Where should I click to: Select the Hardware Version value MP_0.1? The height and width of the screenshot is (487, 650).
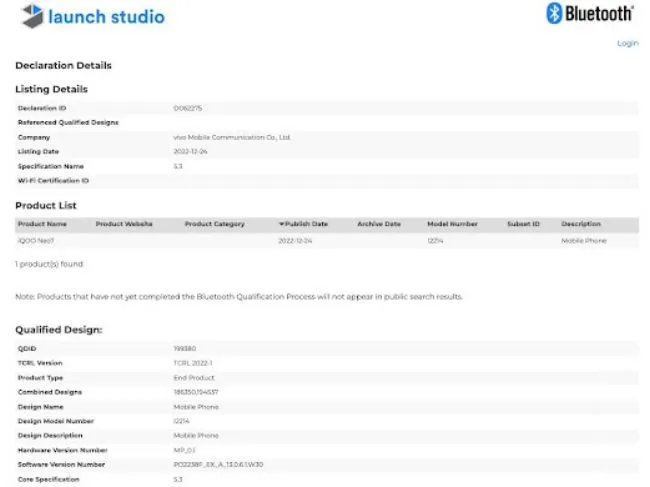tap(184, 450)
